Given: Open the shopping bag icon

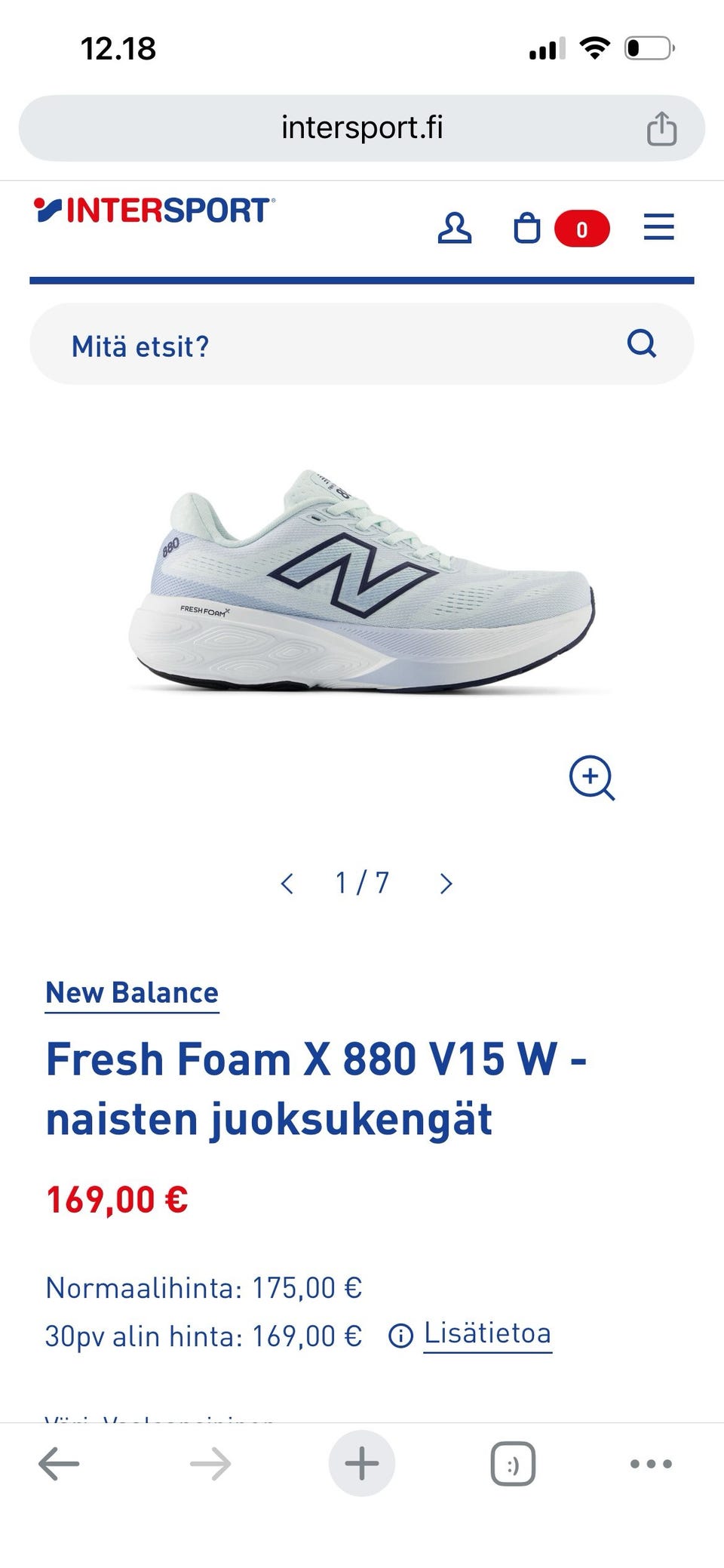Looking at the screenshot, I should [x=527, y=228].
